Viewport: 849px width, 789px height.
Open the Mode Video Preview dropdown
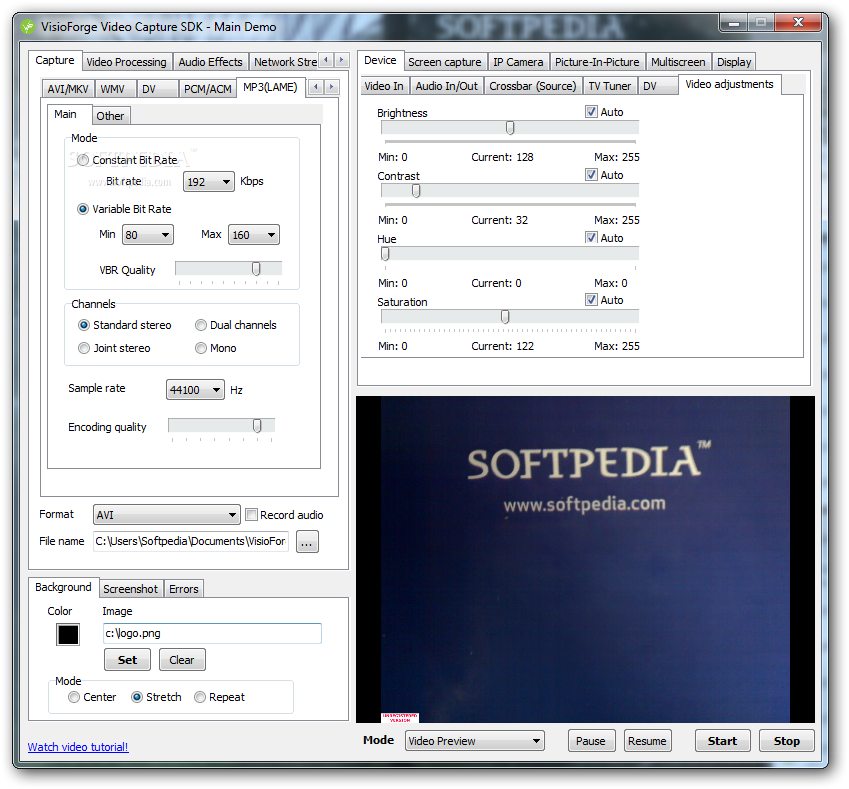click(474, 741)
